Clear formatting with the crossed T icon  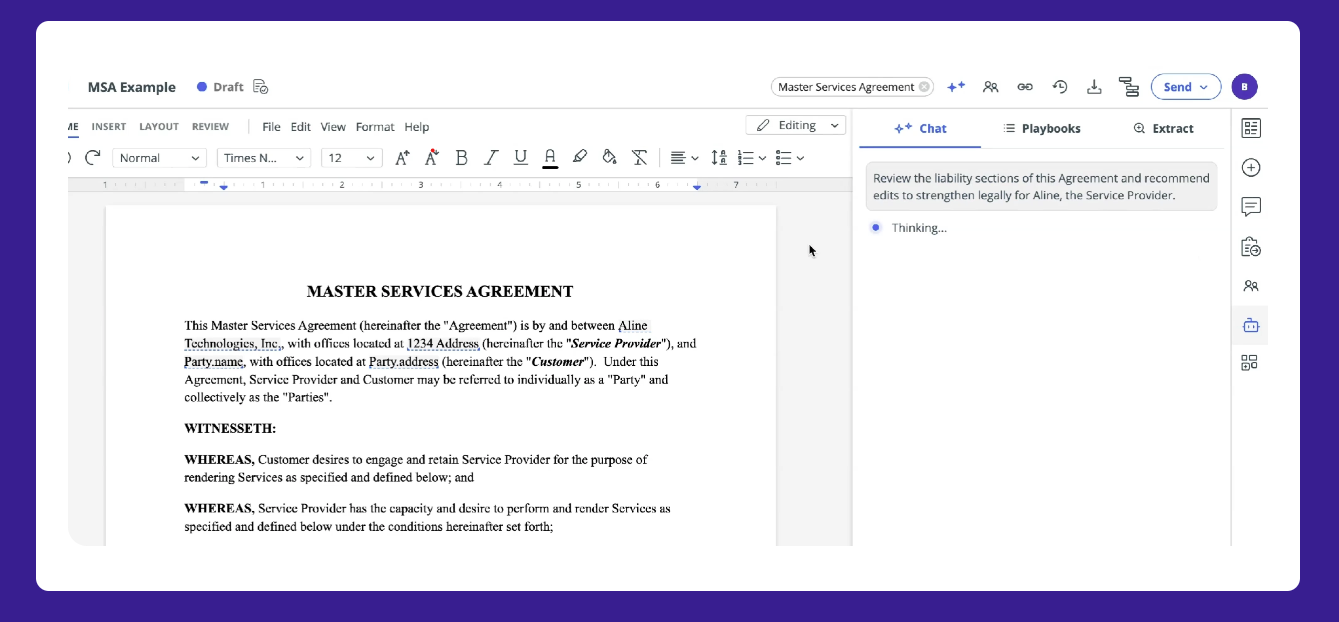(x=640, y=157)
